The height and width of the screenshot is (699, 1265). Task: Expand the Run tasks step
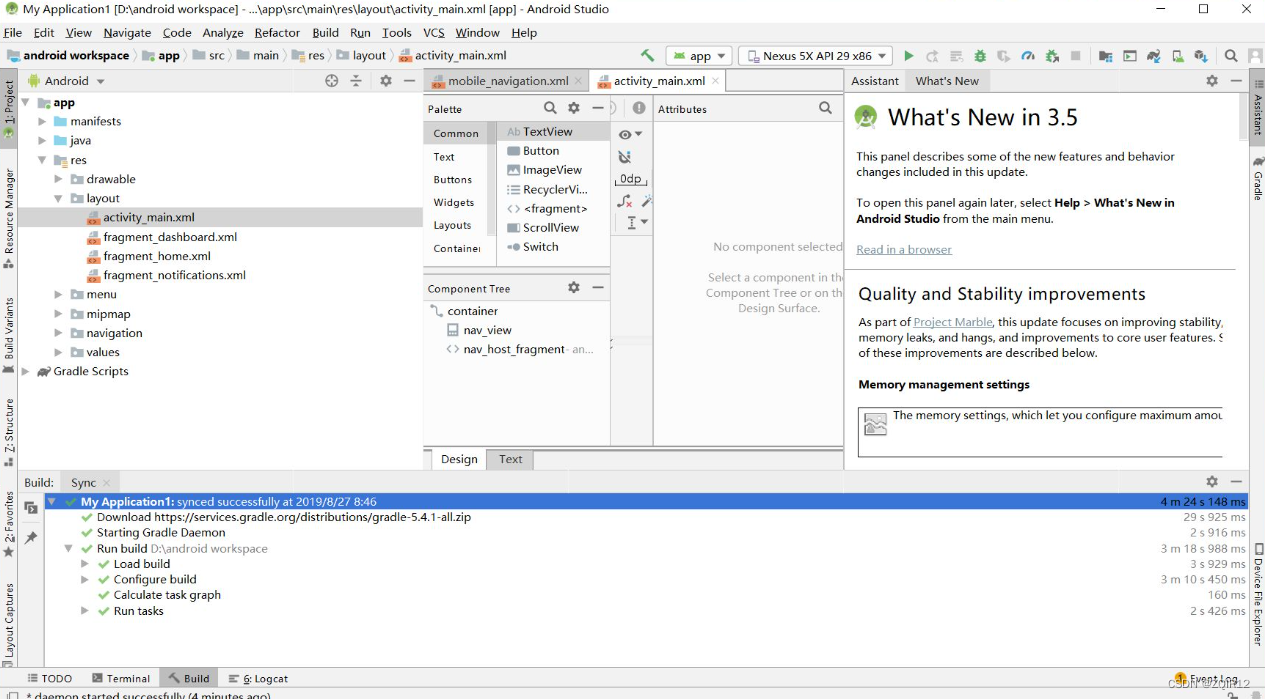[x=85, y=611]
